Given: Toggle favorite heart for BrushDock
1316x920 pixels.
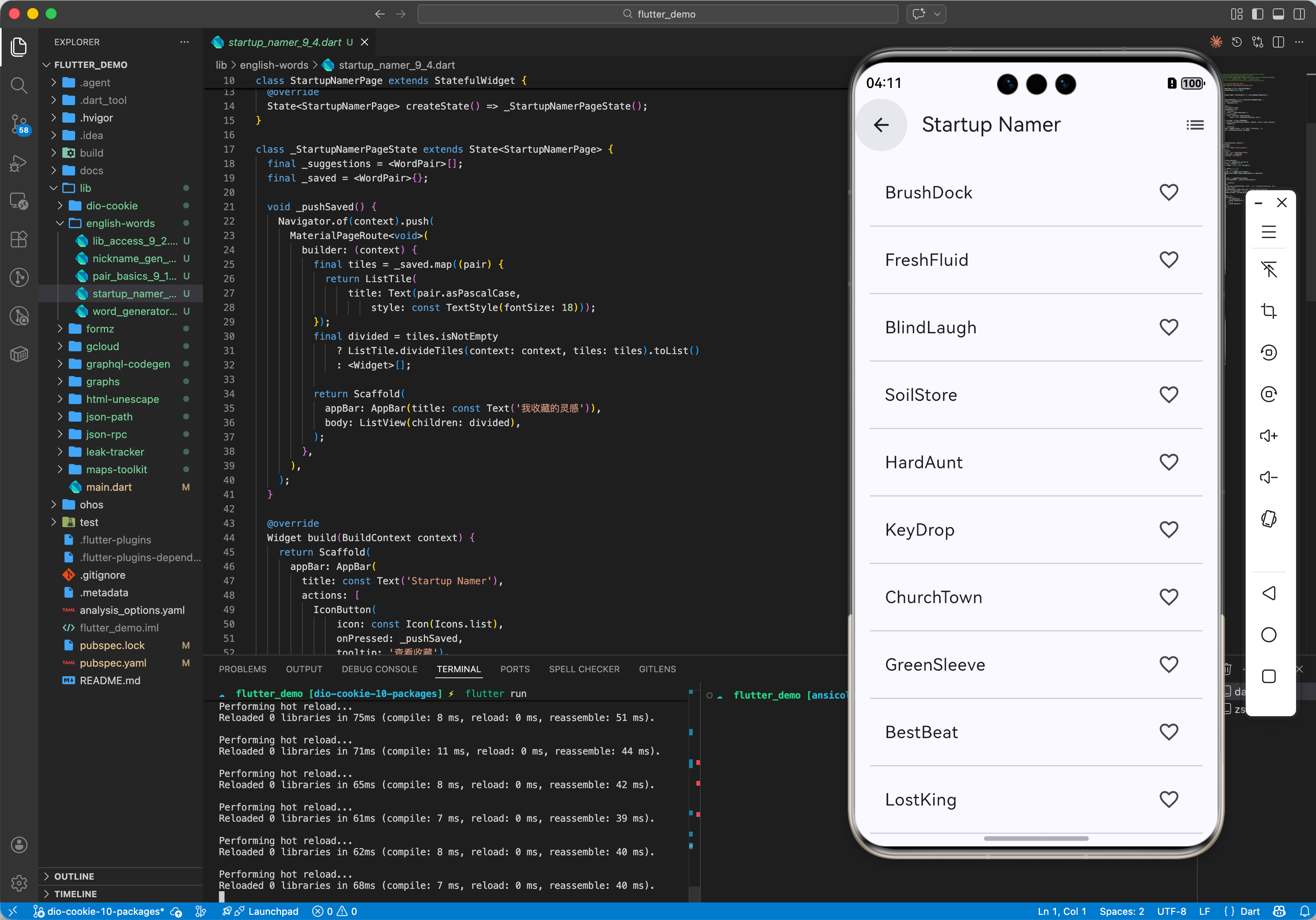Looking at the screenshot, I should pyautogui.click(x=1168, y=192).
